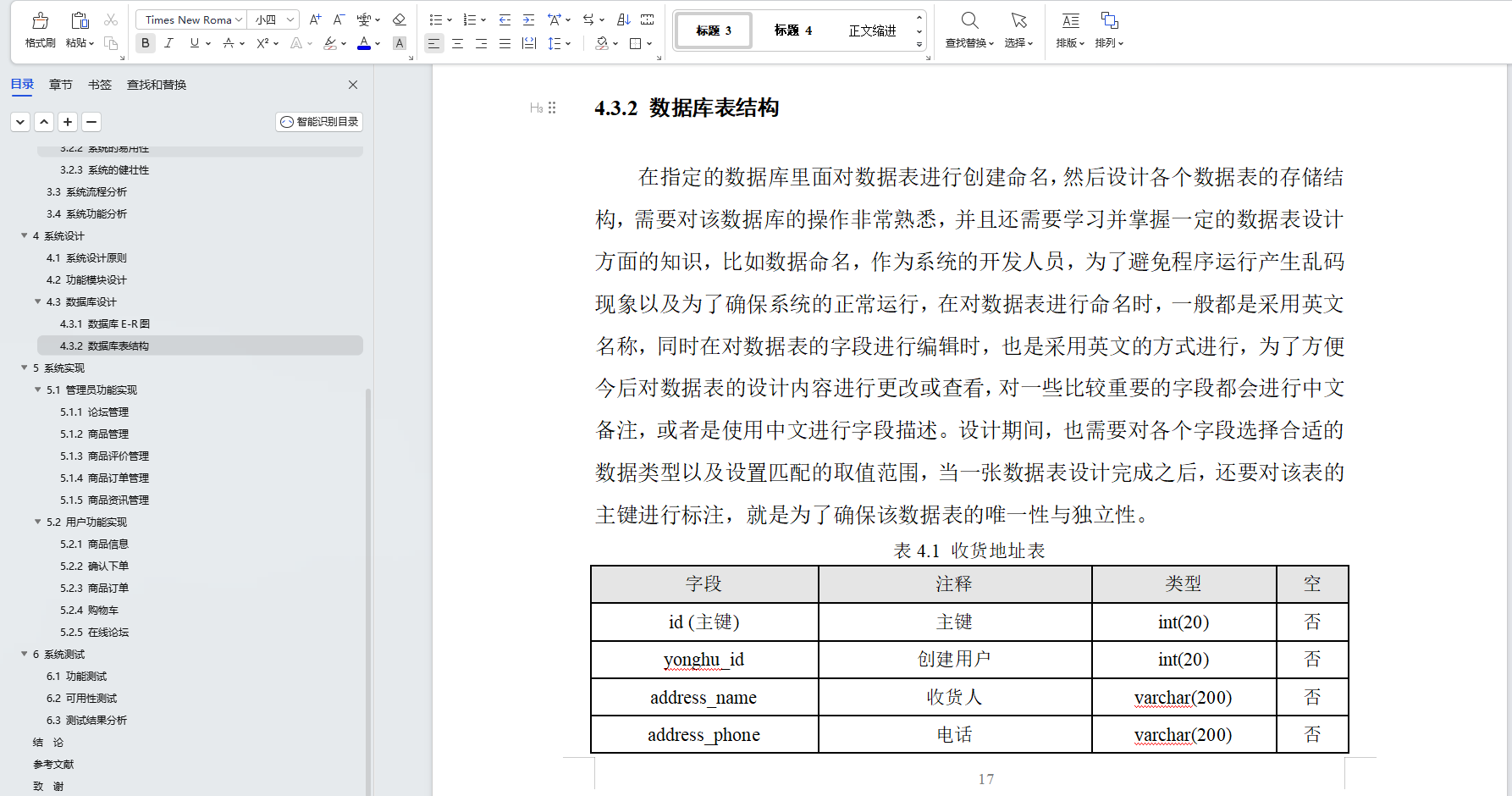Click the sort (A↓) icon
The height and width of the screenshot is (796, 1512).
pos(624,19)
